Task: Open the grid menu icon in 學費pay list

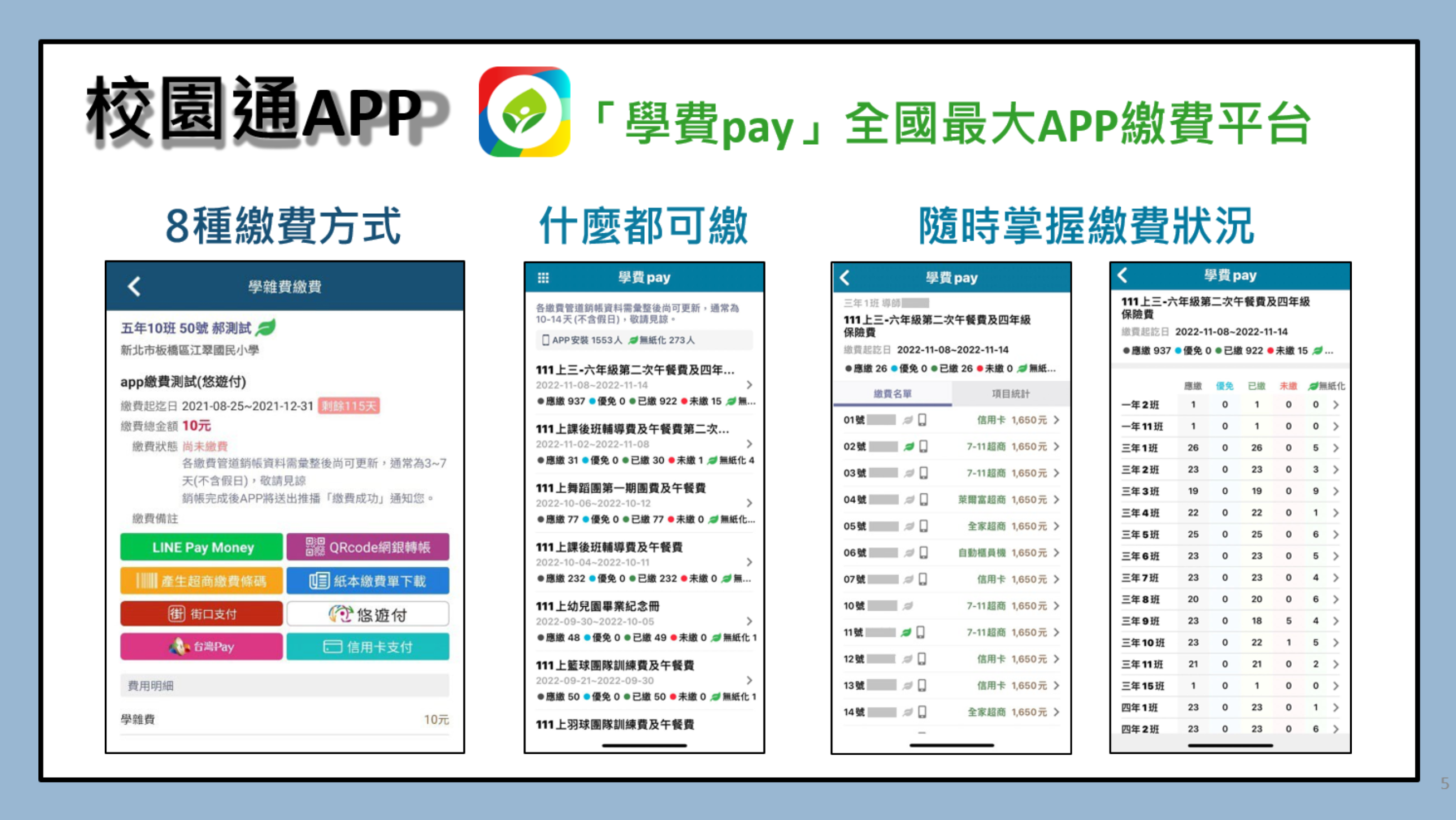Action: point(543,277)
